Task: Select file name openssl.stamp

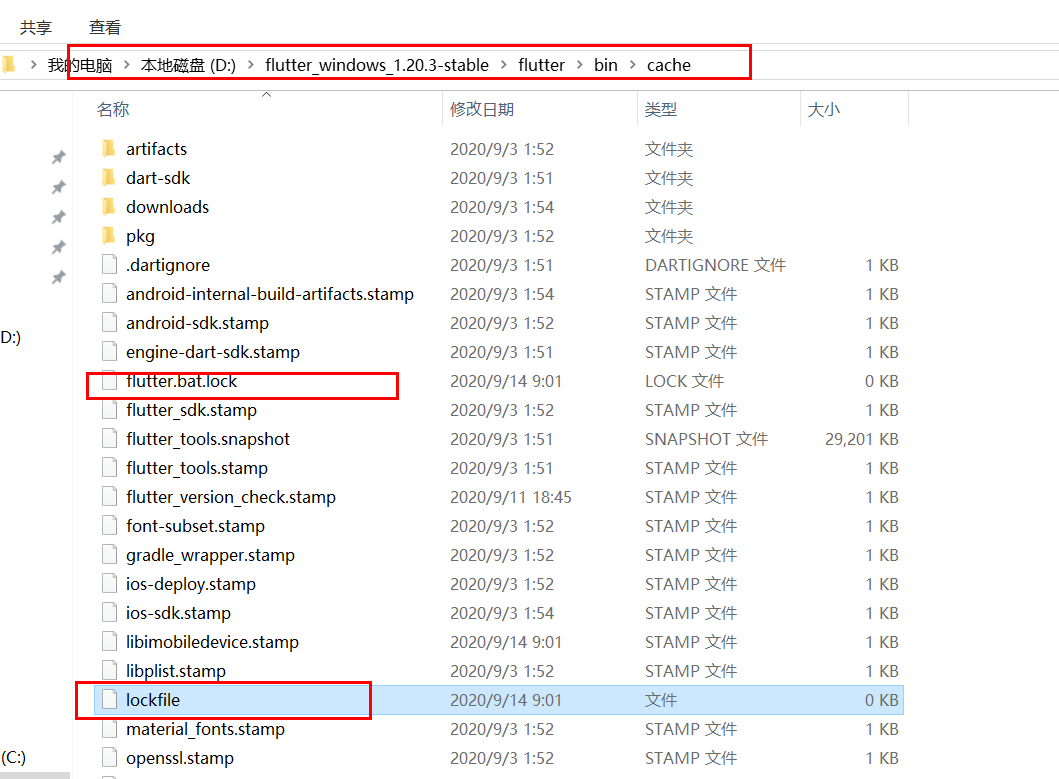Action: [x=180, y=758]
